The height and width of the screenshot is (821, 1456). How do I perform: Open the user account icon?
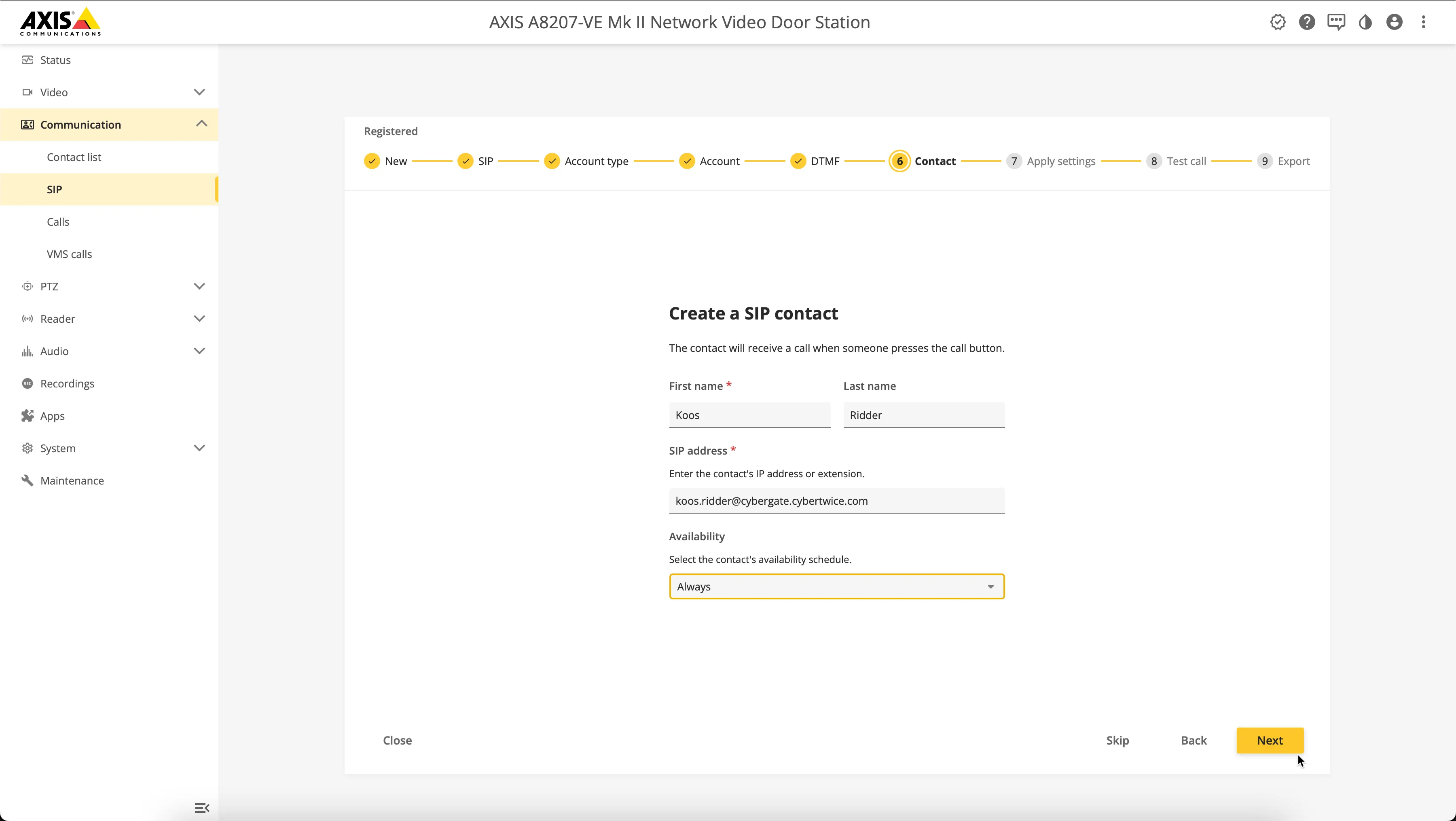click(x=1395, y=22)
